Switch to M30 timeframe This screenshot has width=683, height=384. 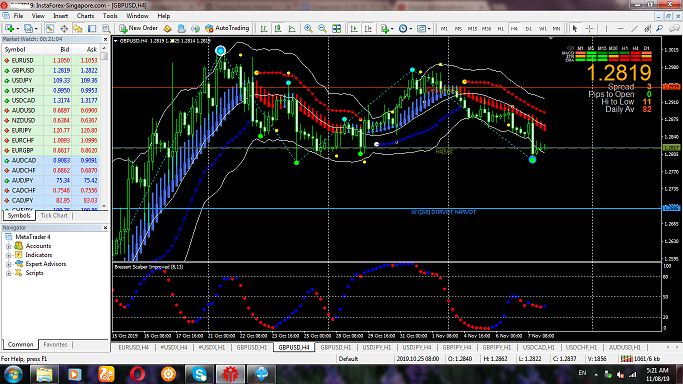(487, 29)
